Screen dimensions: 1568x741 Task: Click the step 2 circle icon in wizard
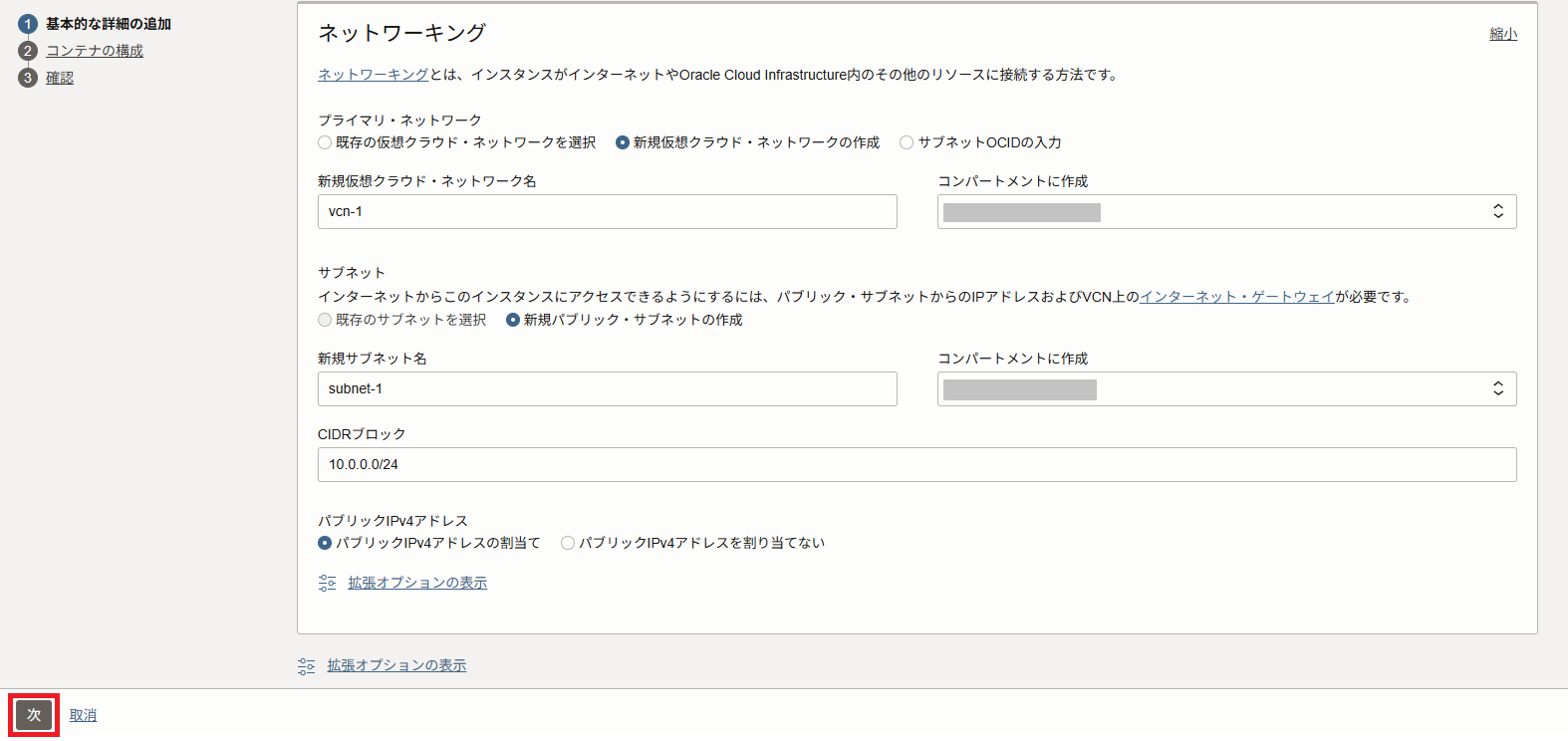tap(28, 51)
